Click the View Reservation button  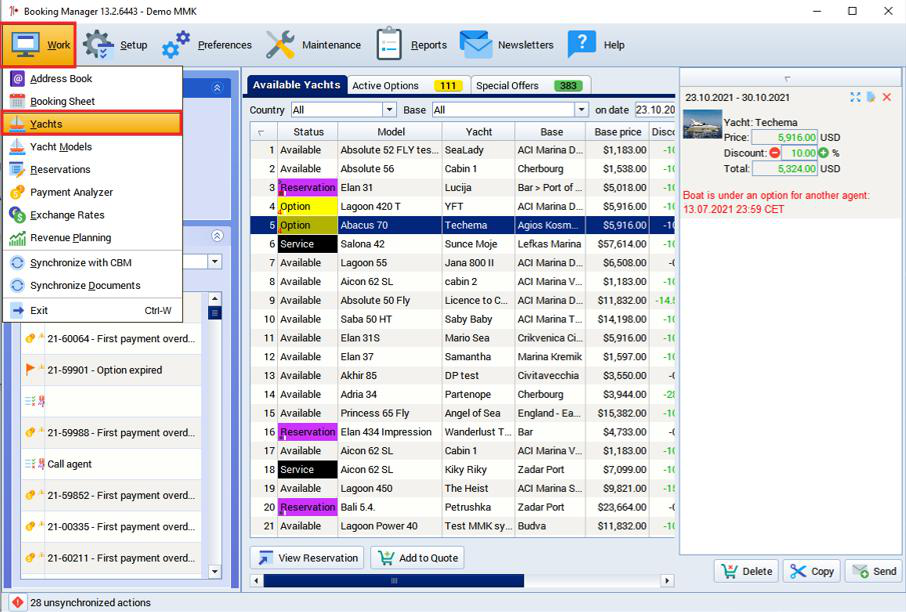coord(307,558)
